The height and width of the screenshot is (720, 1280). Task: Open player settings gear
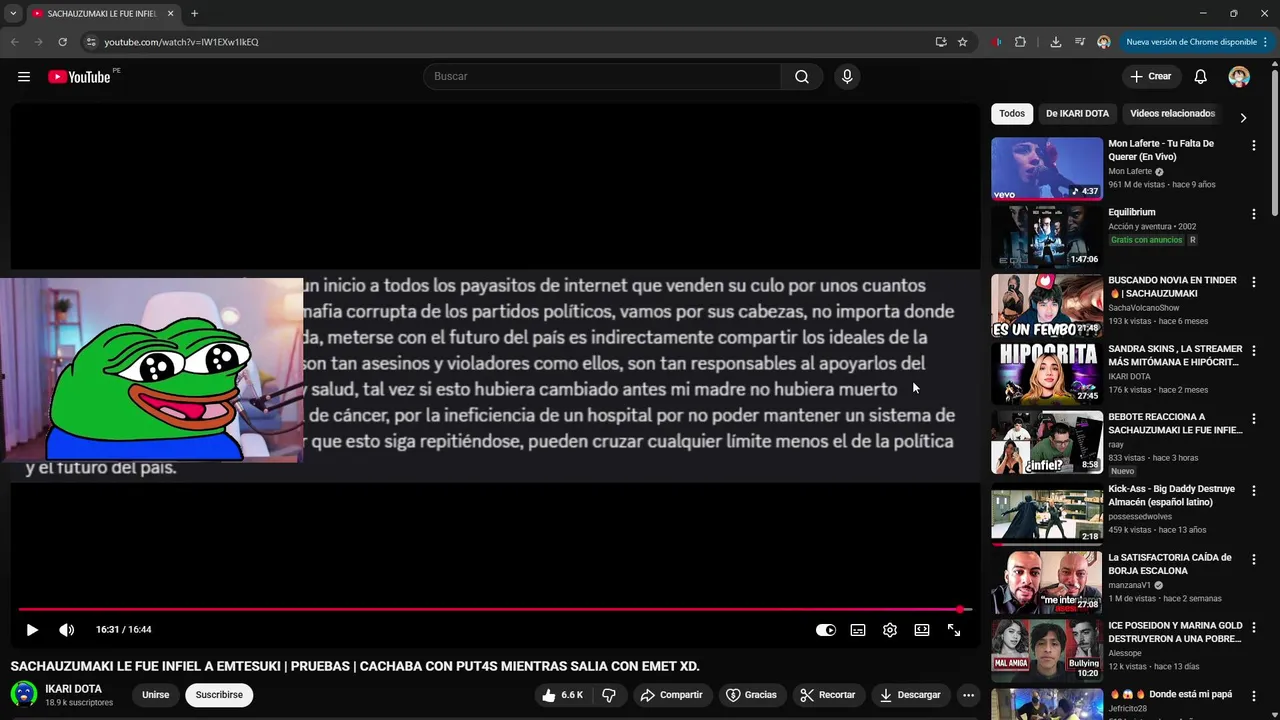[890, 630]
